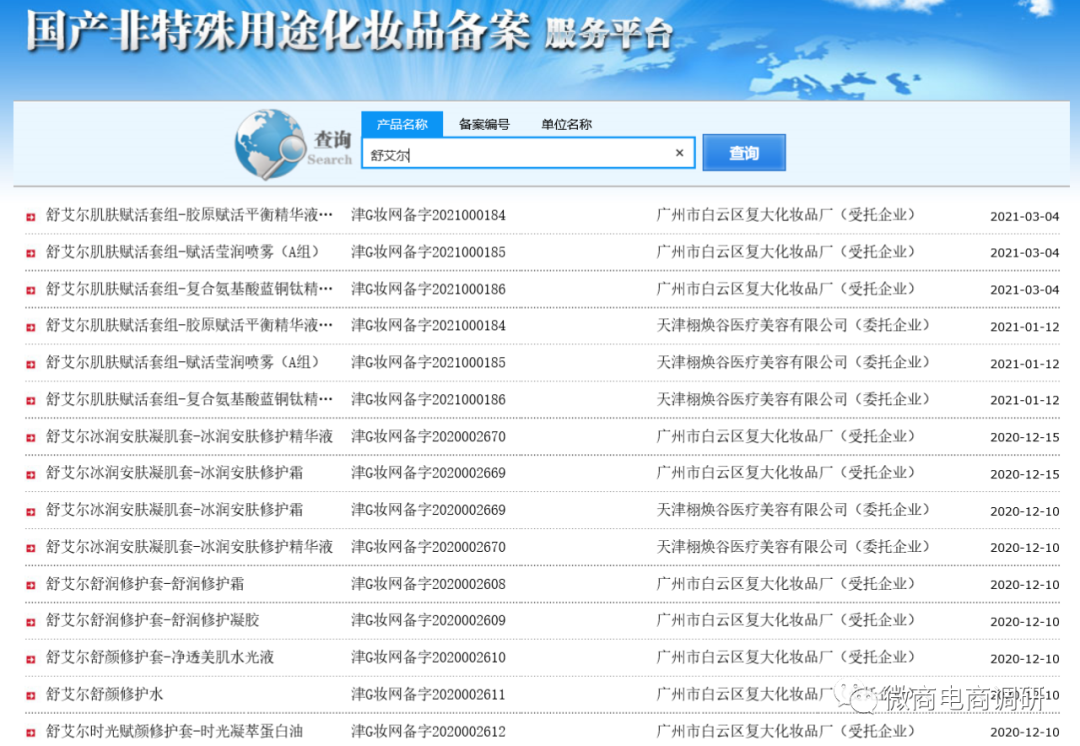Click the search input containing 舒艾尔

click(520, 152)
